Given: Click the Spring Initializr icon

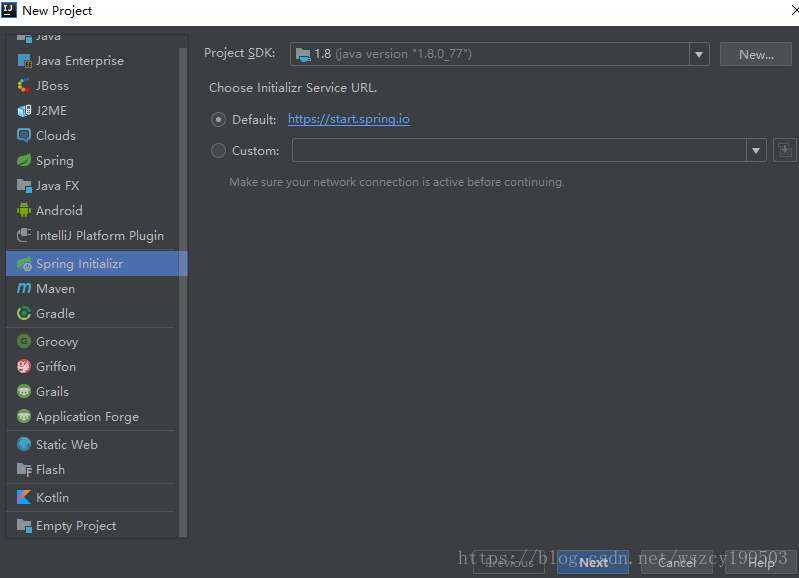Looking at the screenshot, I should [24, 264].
